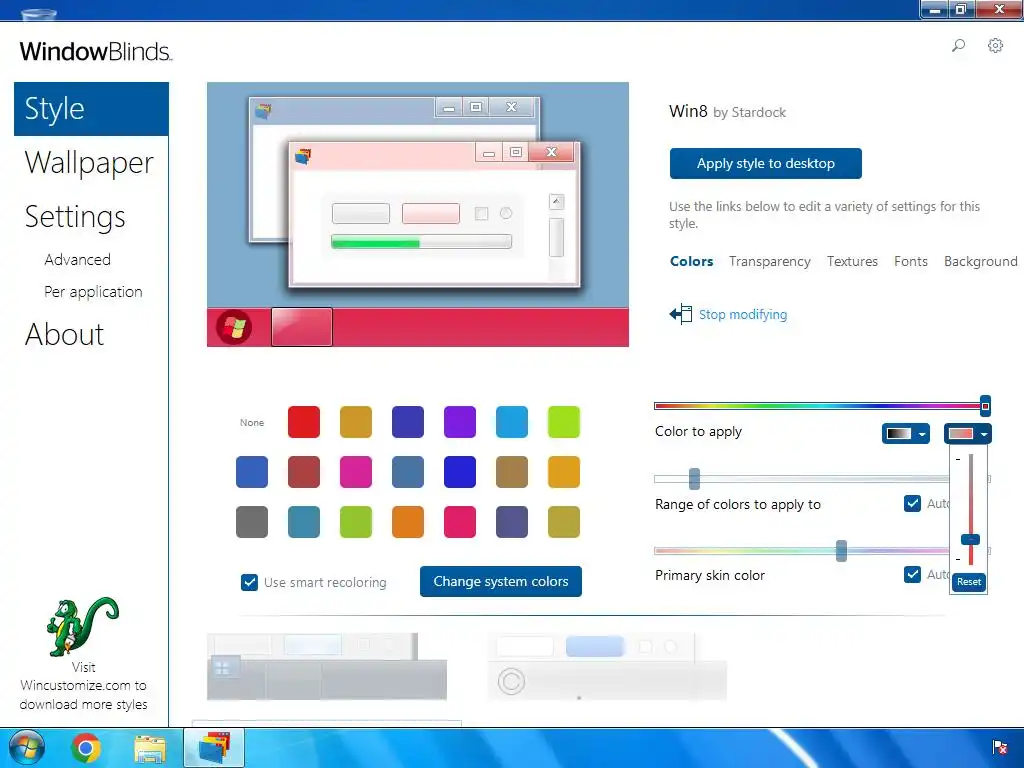This screenshot has height=768, width=1024.
Task: Toggle Use smart recoloring checkbox
Action: click(x=249, y=582)
